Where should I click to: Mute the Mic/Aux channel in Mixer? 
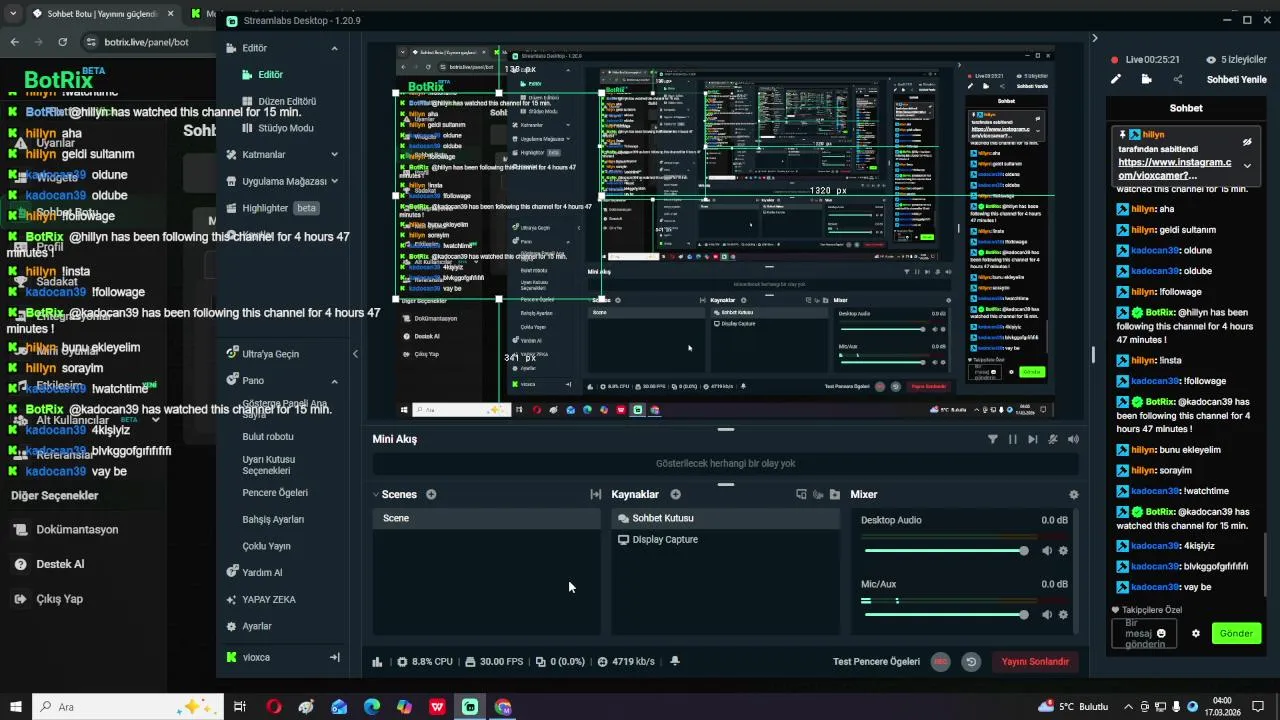pyautogui.click(x=1047, y=615)
